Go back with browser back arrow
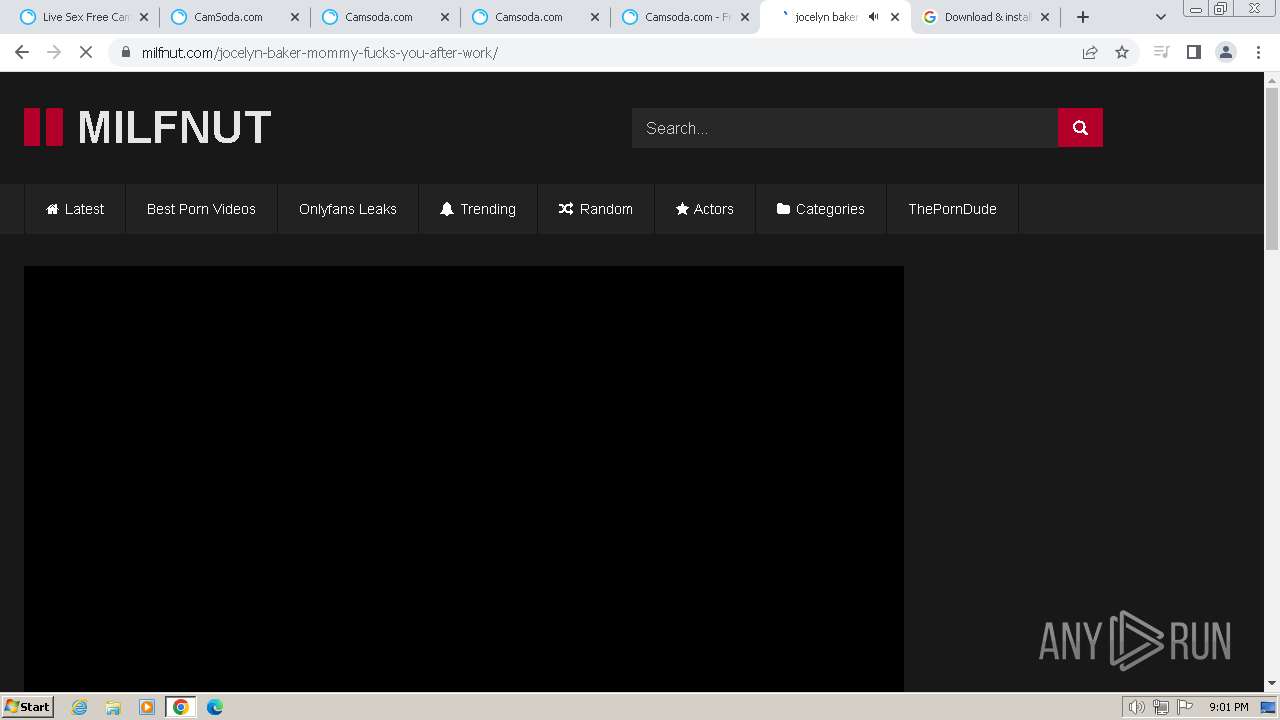The height and width of the screenshot is (720, 1280). point(22,52)
